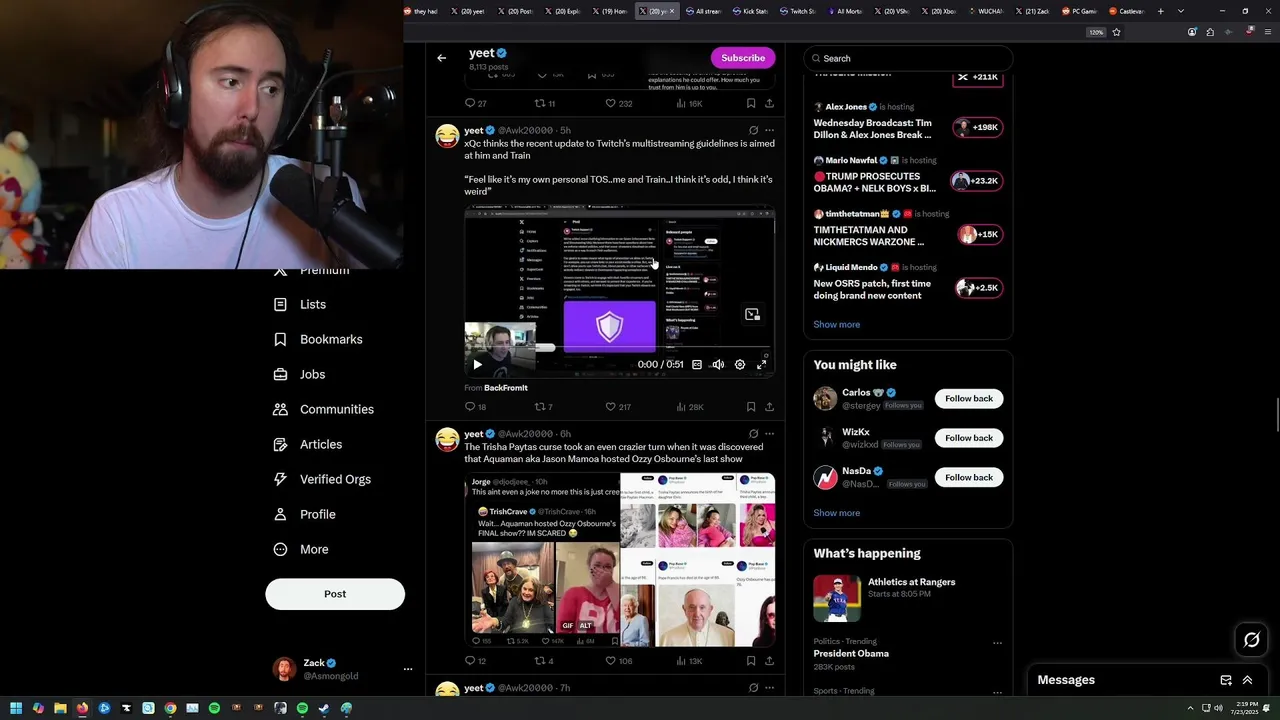Switch to the Twitch St browser tab

(797, 11)
